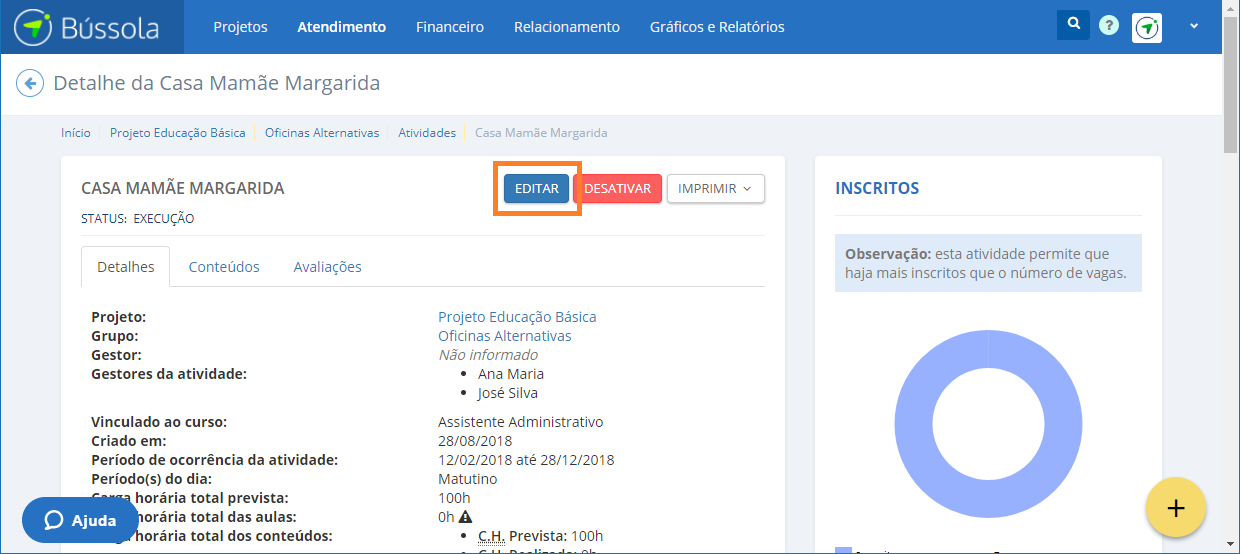Image resolution: width=1240 pixels, height=554 pixels.
Task: Expand the IMPRIMIR dropdown
Action: [x=716, y=189]
